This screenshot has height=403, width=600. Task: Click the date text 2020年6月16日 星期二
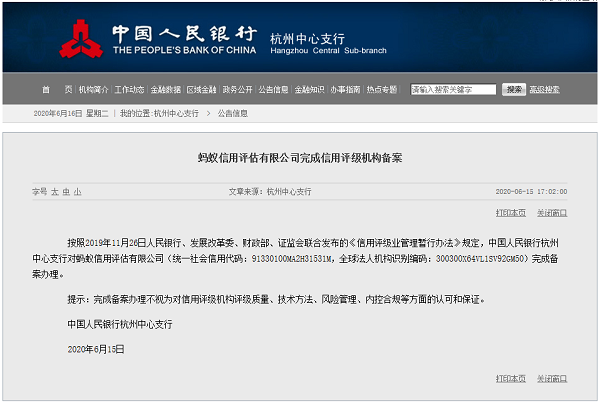71,113
